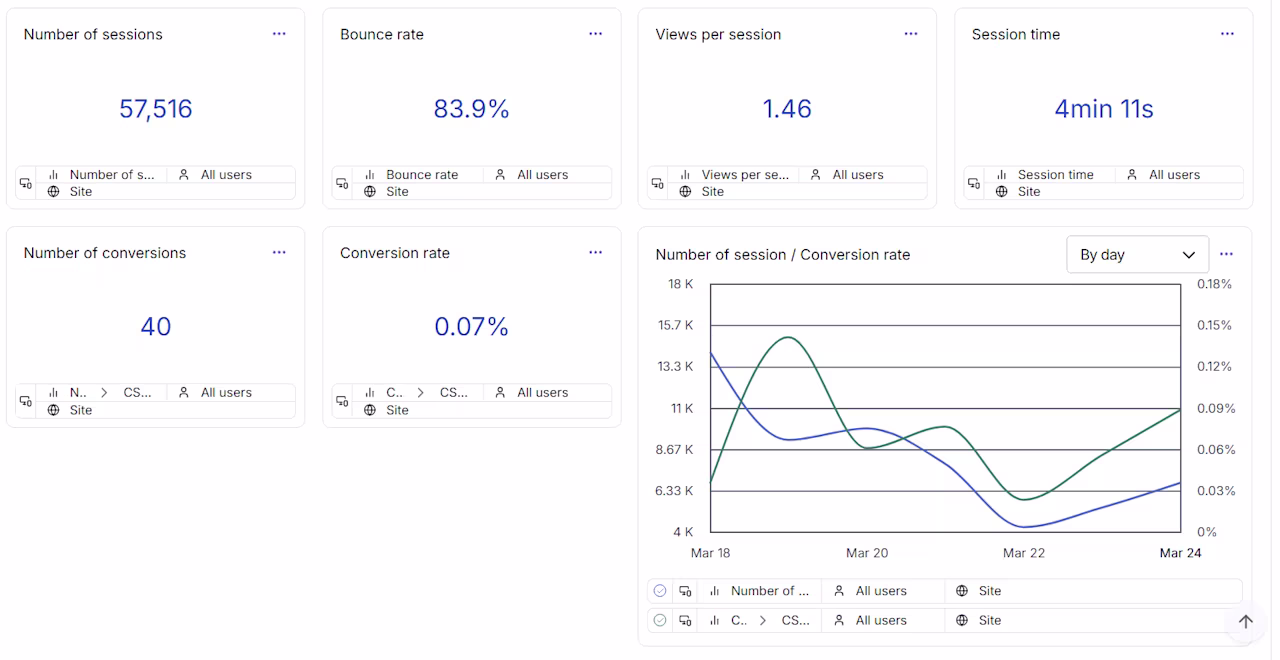Click Session time metric label in footer
The width and height of the screenshot is (1280, 660).
coord(1056,174)
